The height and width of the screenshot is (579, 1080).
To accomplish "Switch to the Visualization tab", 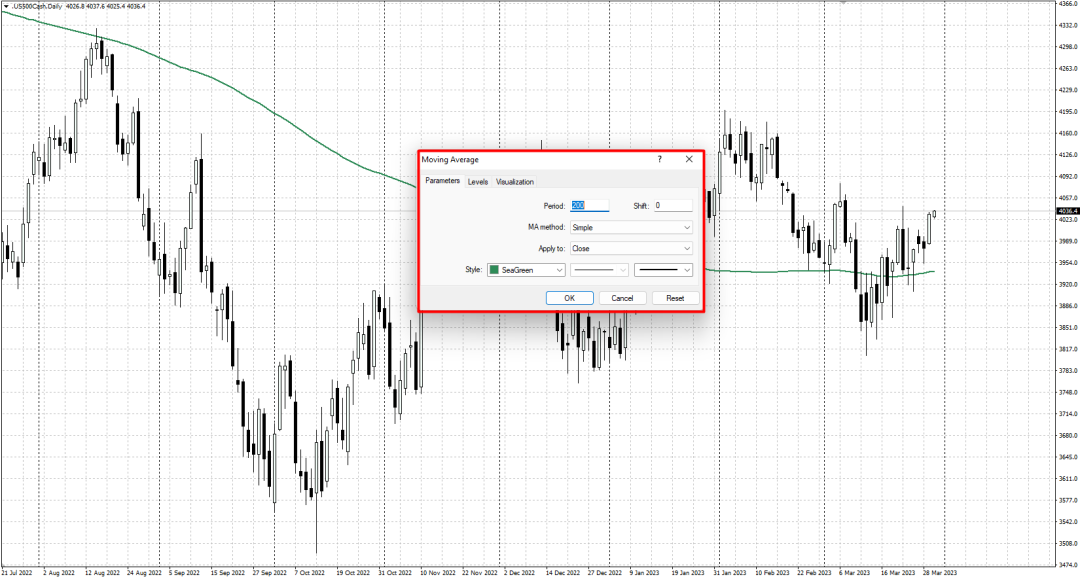I will click(515, 182).
